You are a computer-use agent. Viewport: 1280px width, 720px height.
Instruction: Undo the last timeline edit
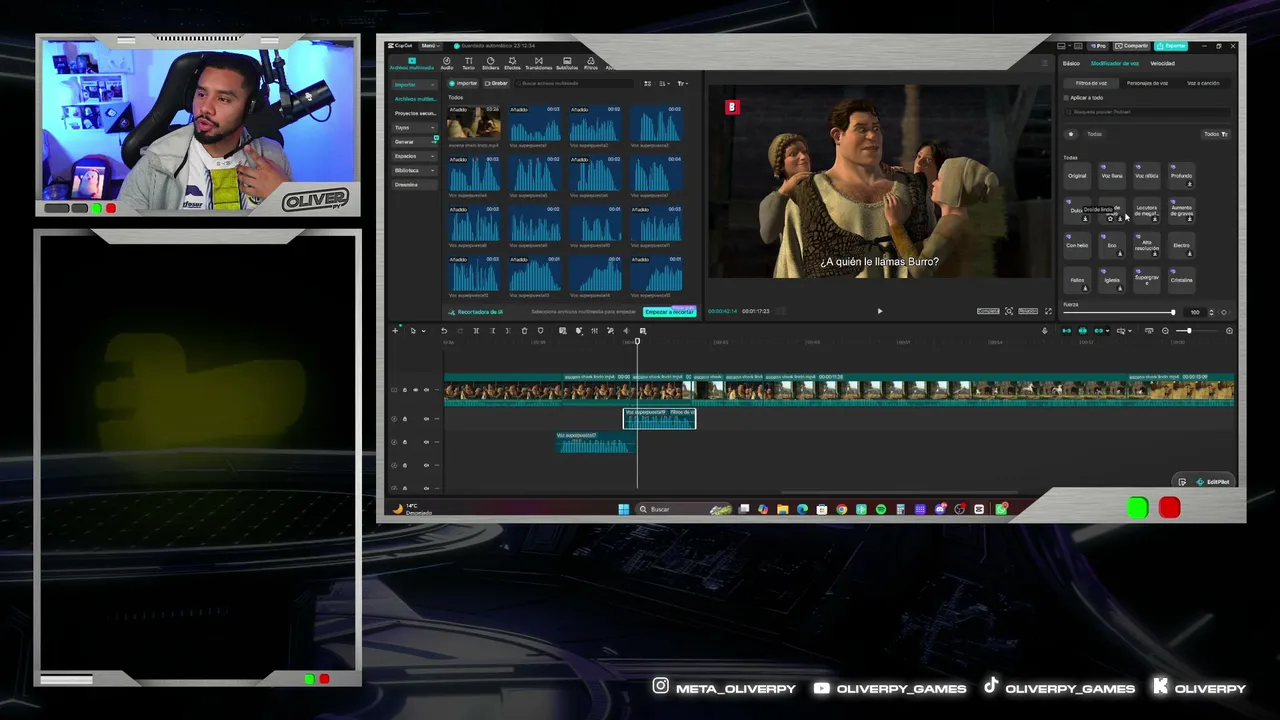pos(444,331)
